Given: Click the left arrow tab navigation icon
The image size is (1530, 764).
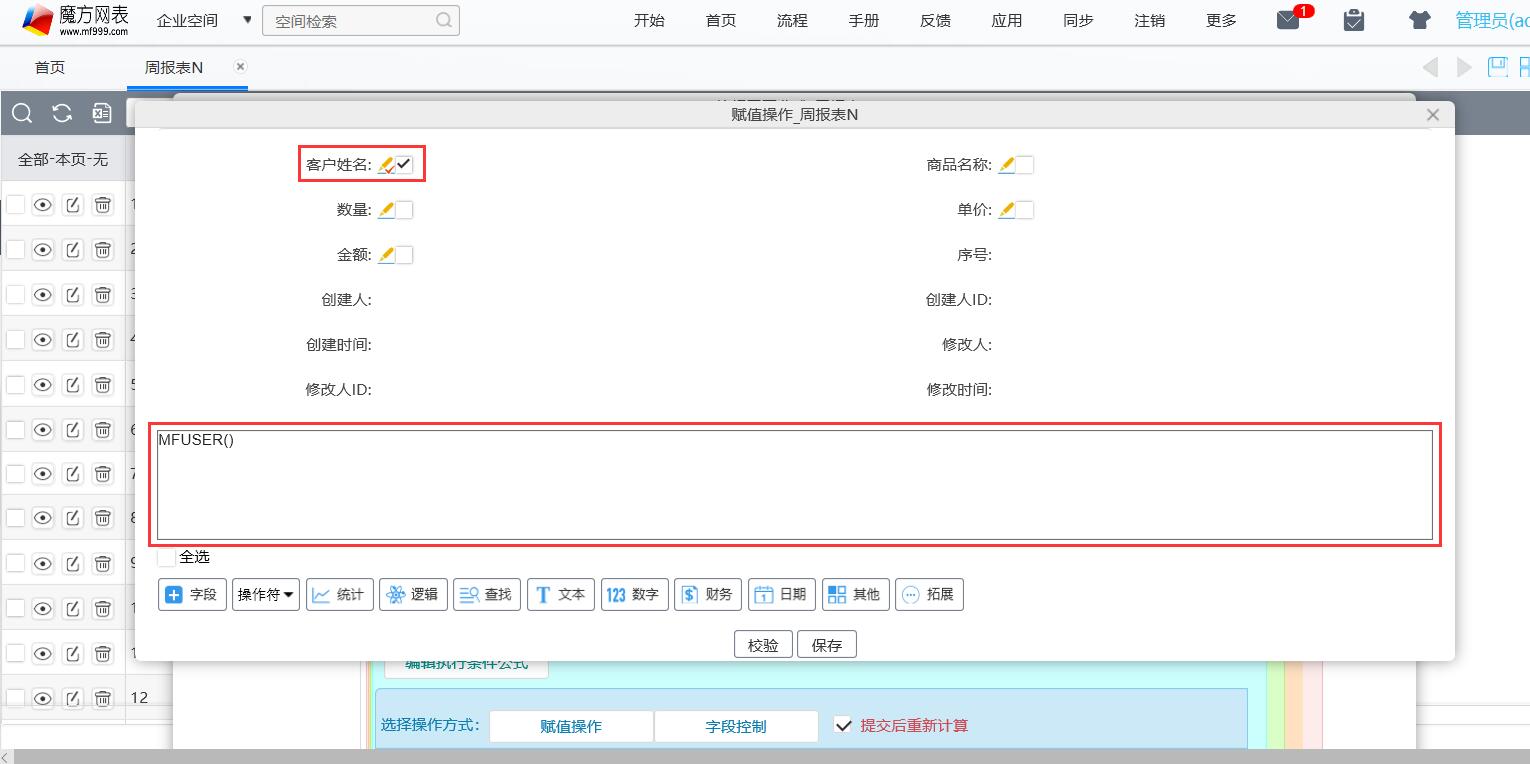Looking at the screenshot, I should 1430,67.
